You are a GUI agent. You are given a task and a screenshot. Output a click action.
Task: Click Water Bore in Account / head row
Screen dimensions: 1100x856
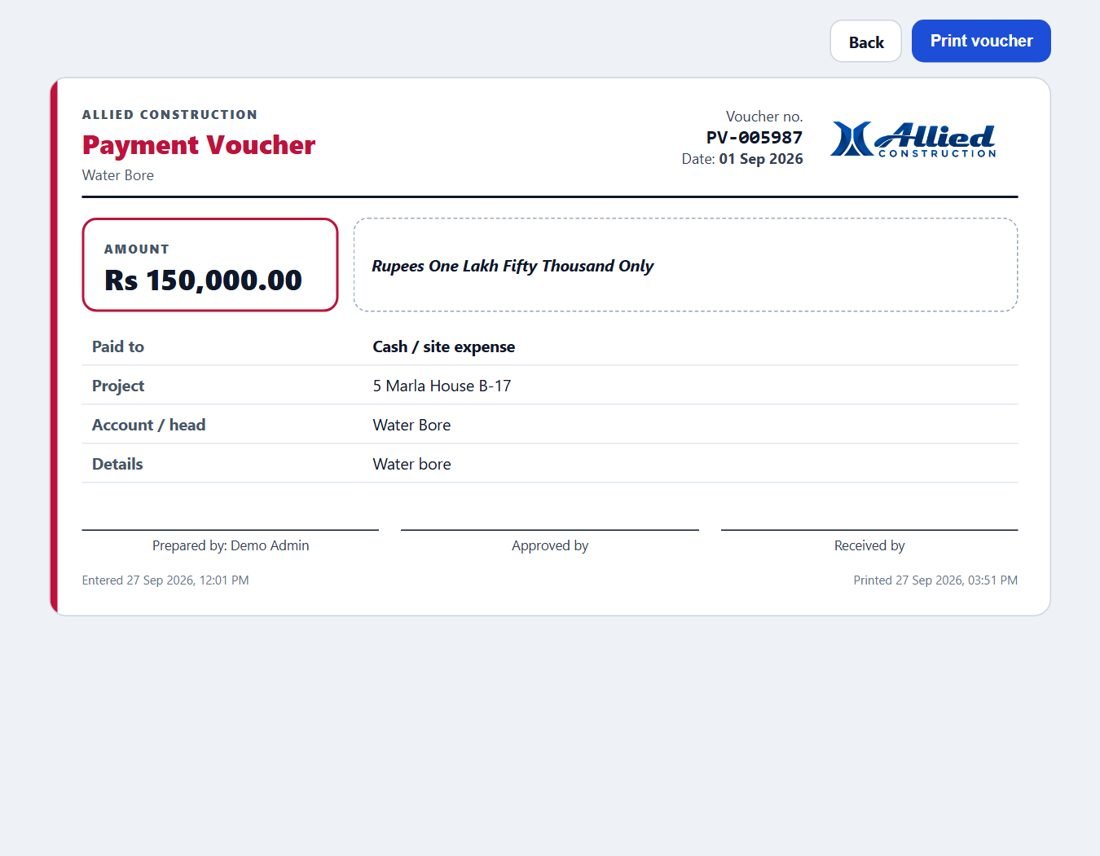412,425
